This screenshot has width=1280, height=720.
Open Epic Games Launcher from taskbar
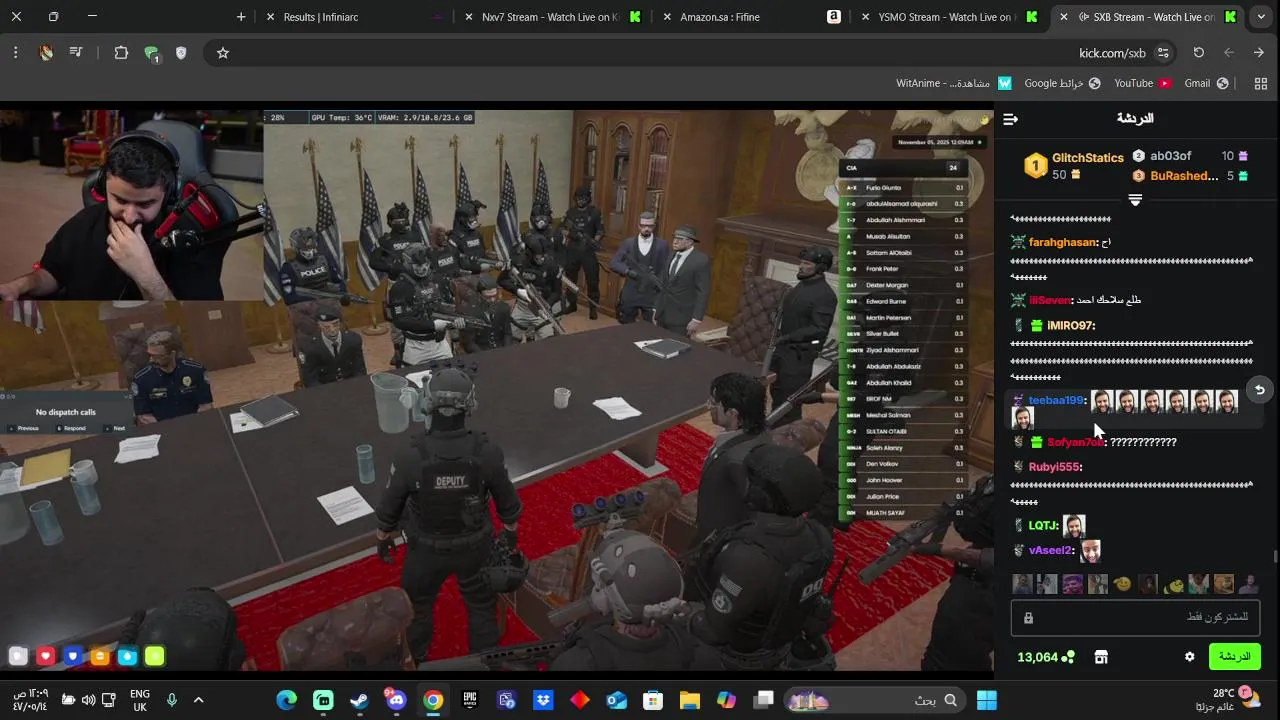(x=470, y=700)
